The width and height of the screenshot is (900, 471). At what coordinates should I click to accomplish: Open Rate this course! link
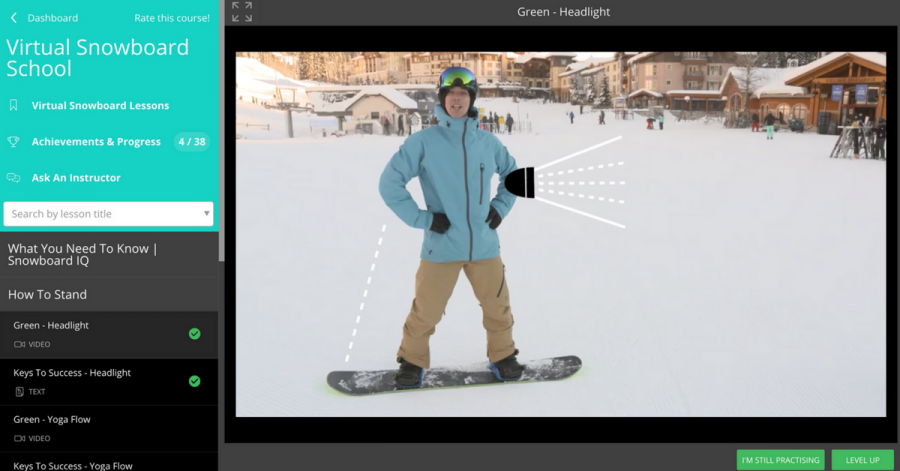coord(172,18)
